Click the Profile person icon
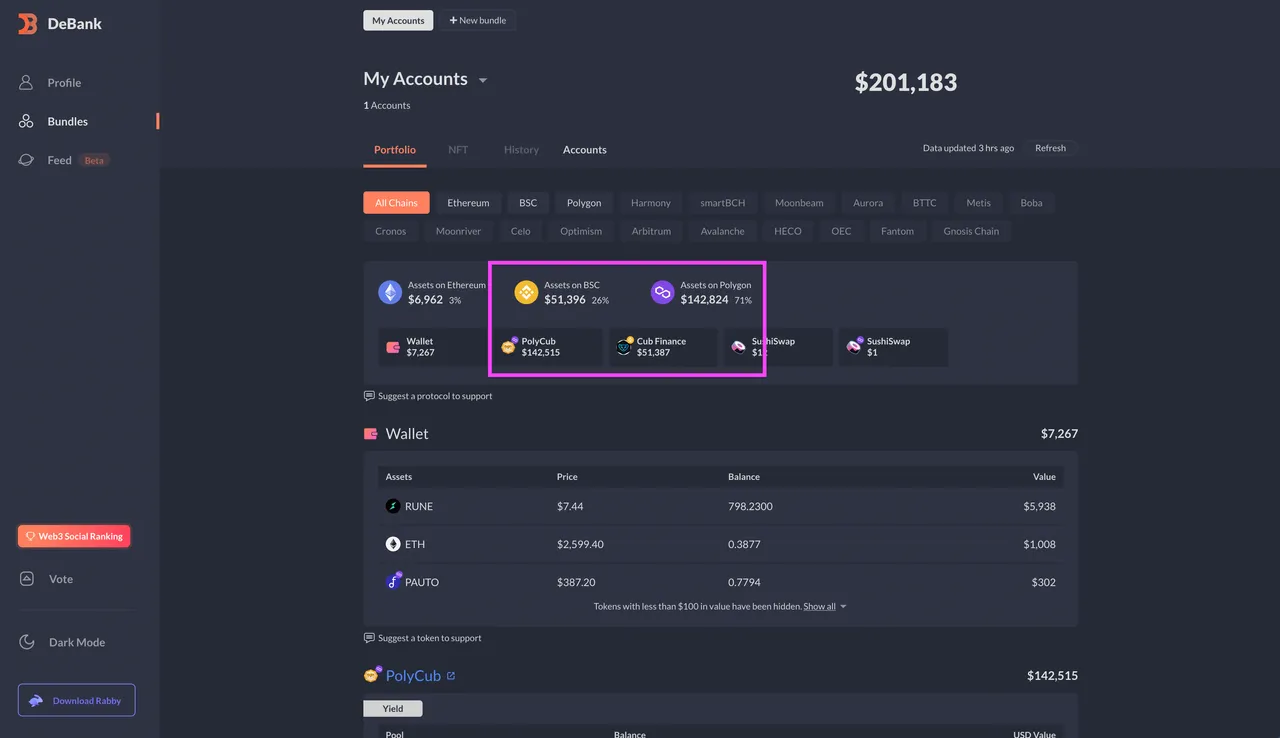Image resolution: width=1280 pixels, height=738 pixels. (x=27, y=83)
